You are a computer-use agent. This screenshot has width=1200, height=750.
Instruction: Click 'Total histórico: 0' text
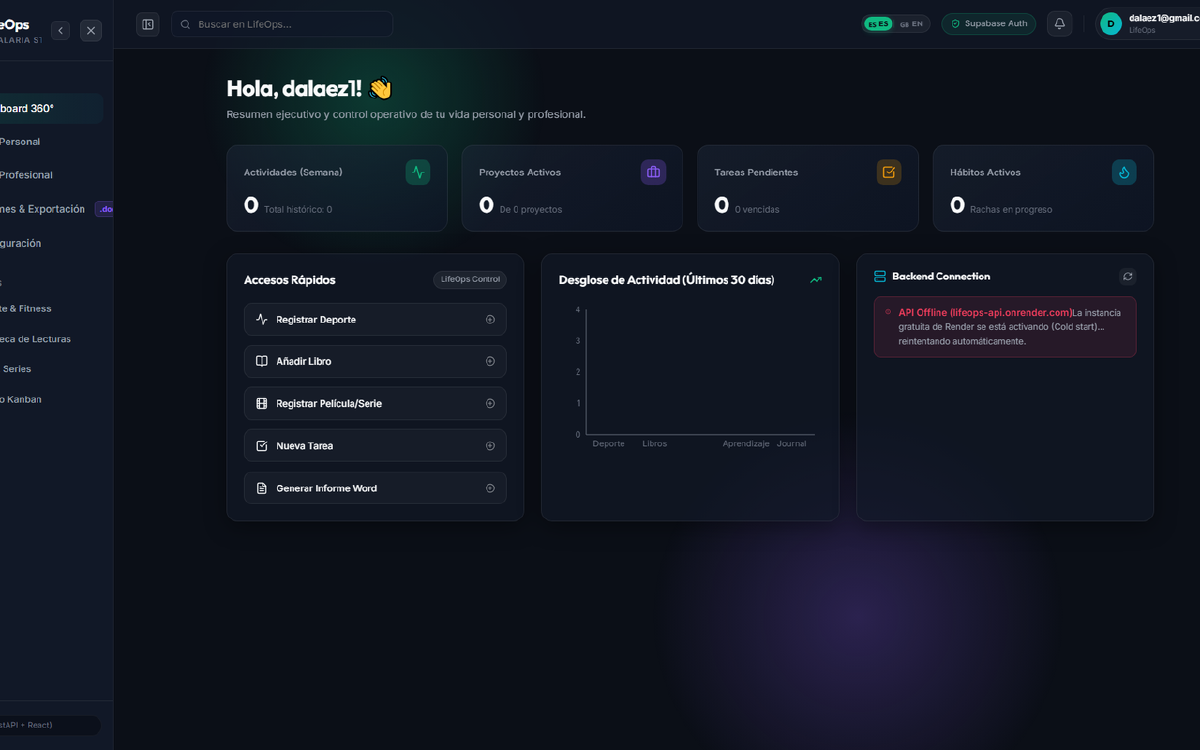[298, 210]
